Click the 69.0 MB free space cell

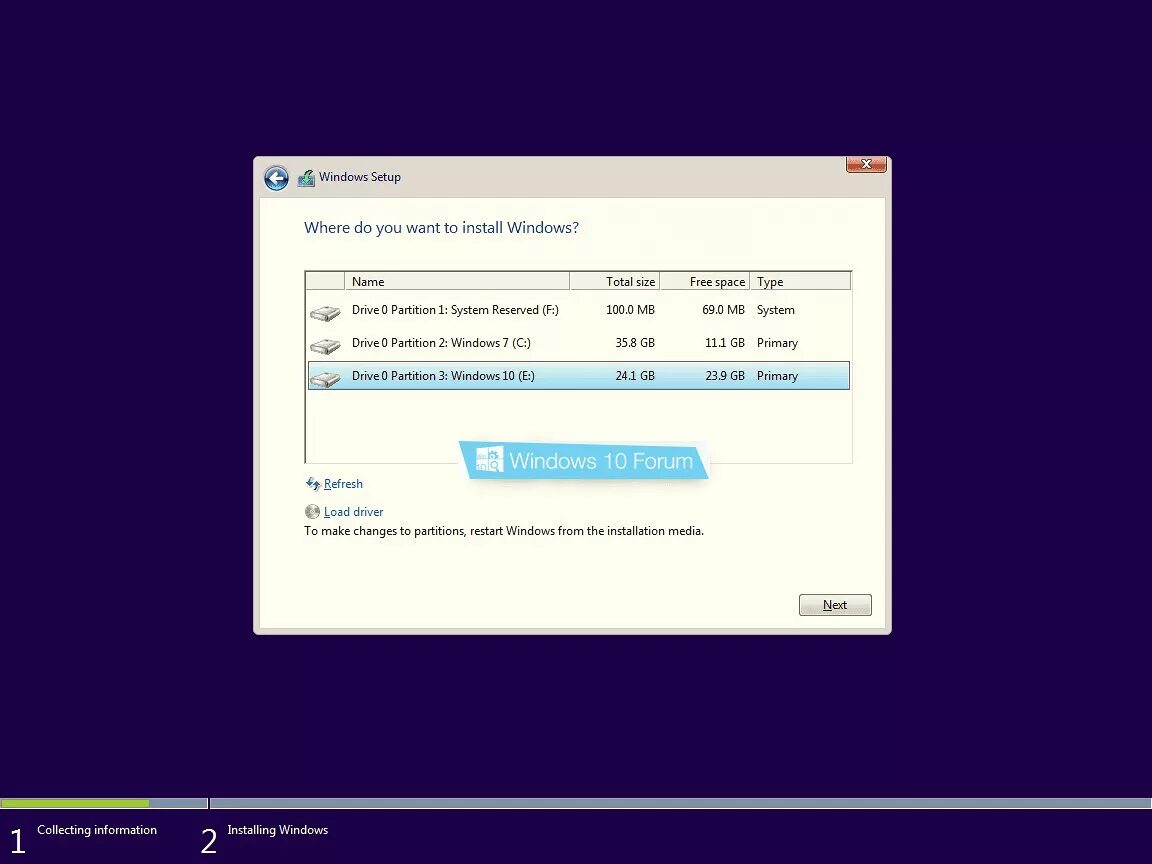pyautogui.click(x=723, y=310)
